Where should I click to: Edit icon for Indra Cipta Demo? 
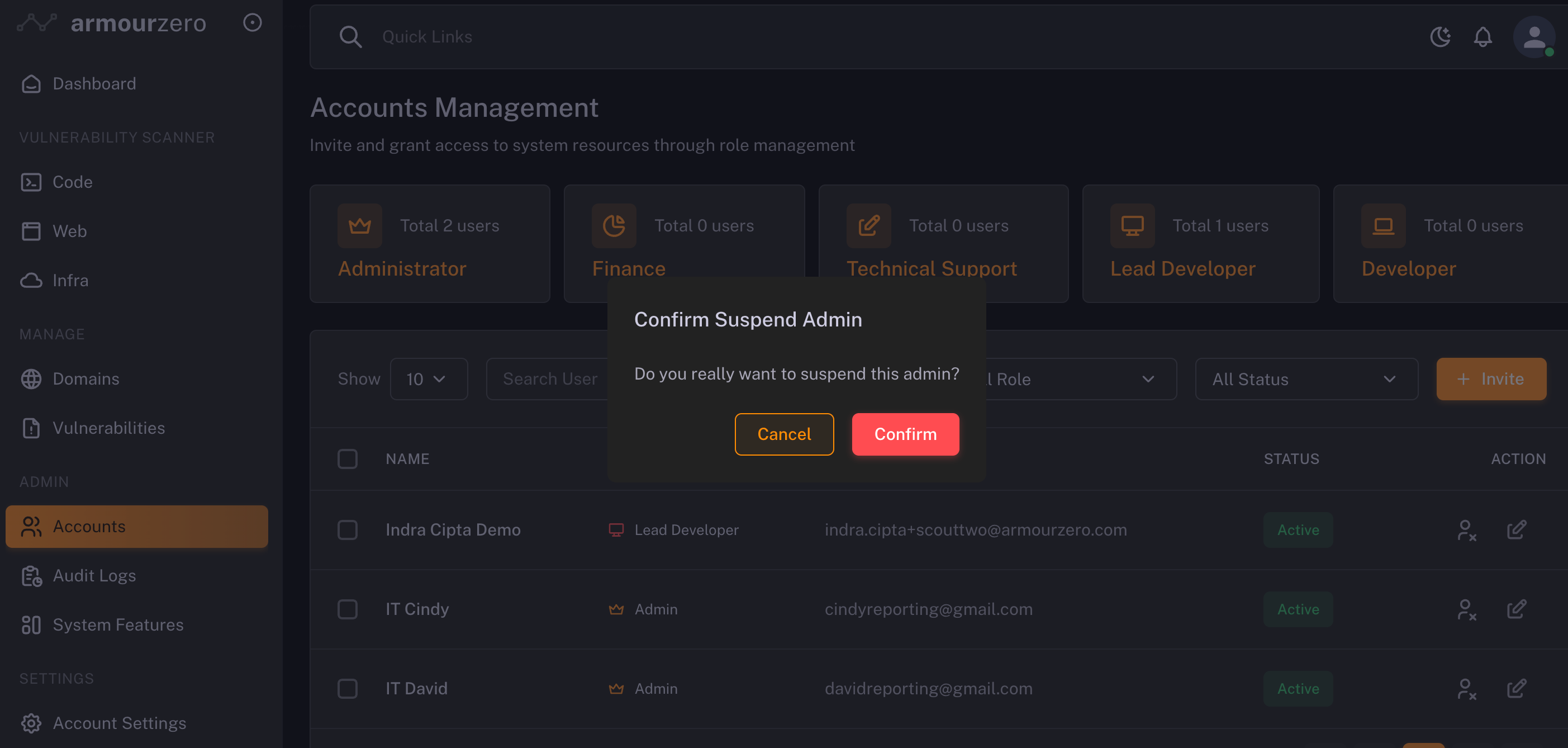point(1515,530)
